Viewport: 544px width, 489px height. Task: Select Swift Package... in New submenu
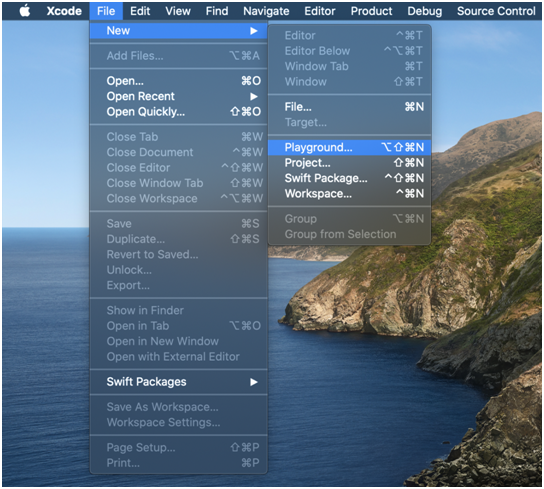349,178
